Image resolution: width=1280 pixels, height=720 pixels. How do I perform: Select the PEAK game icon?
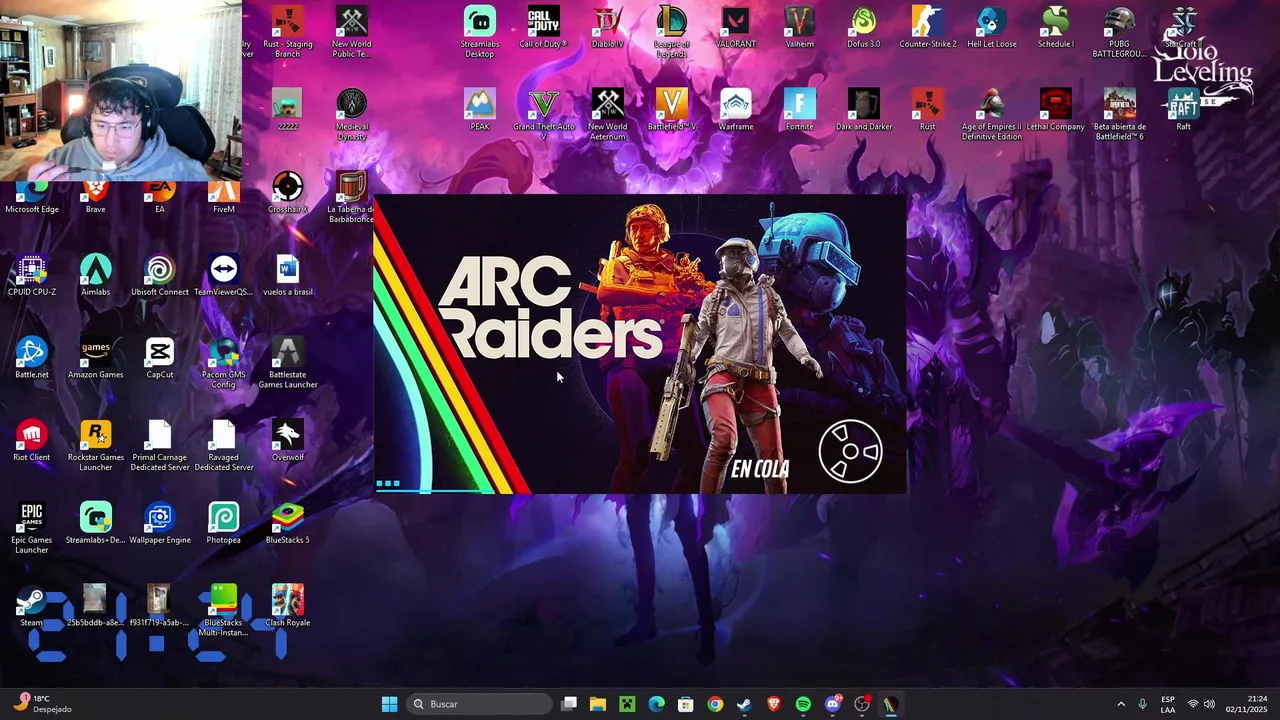[480, 110]
